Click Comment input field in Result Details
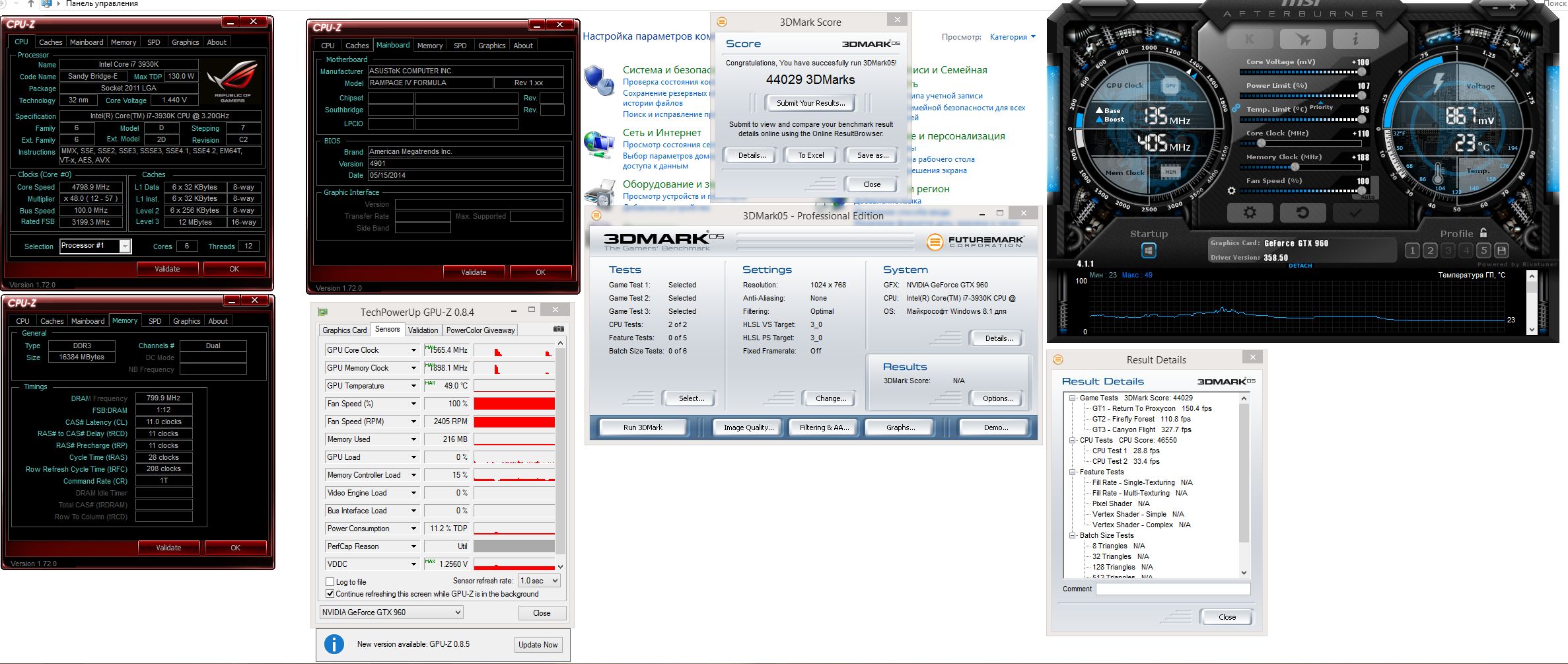 point(1173,589)
